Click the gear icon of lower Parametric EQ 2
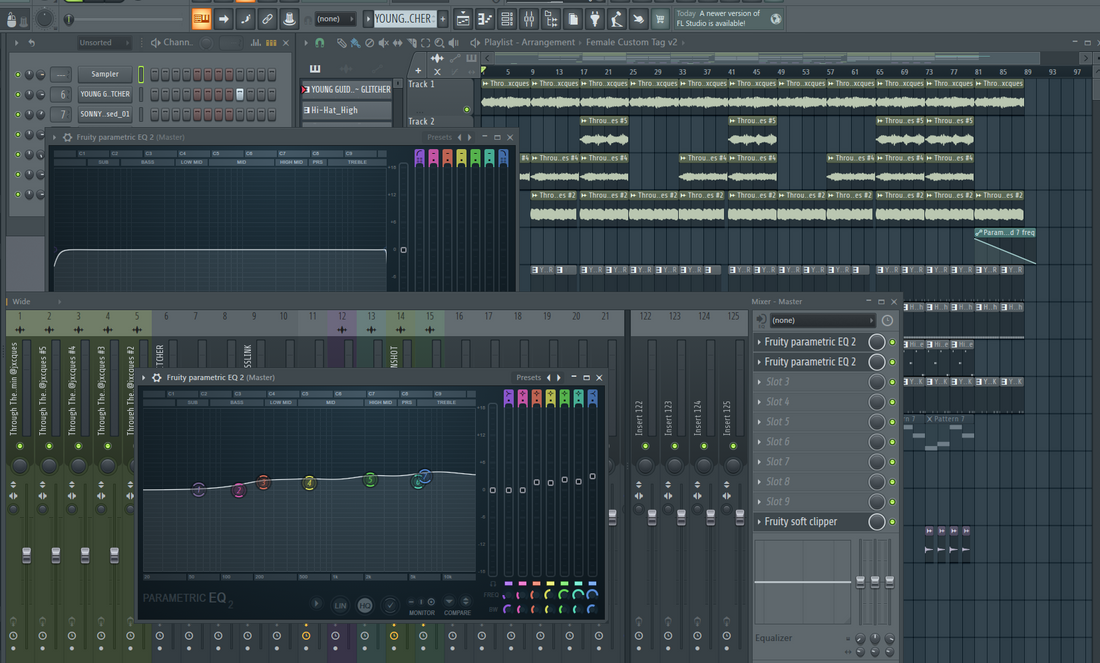The width and height of the screenshot is (1100, 663). point(157,378)
